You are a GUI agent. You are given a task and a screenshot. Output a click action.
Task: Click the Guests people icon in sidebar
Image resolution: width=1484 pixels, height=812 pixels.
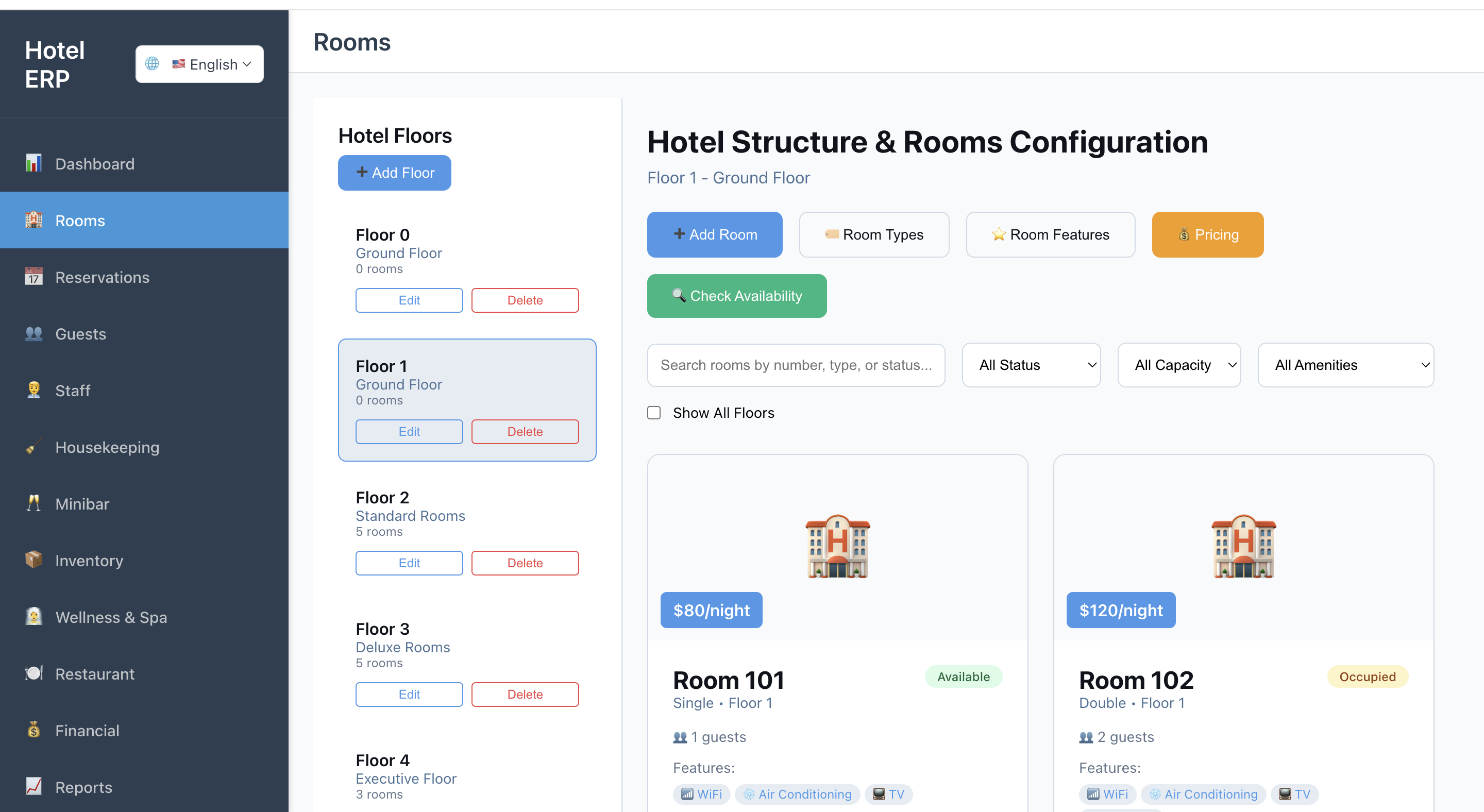tap(33, 333)
